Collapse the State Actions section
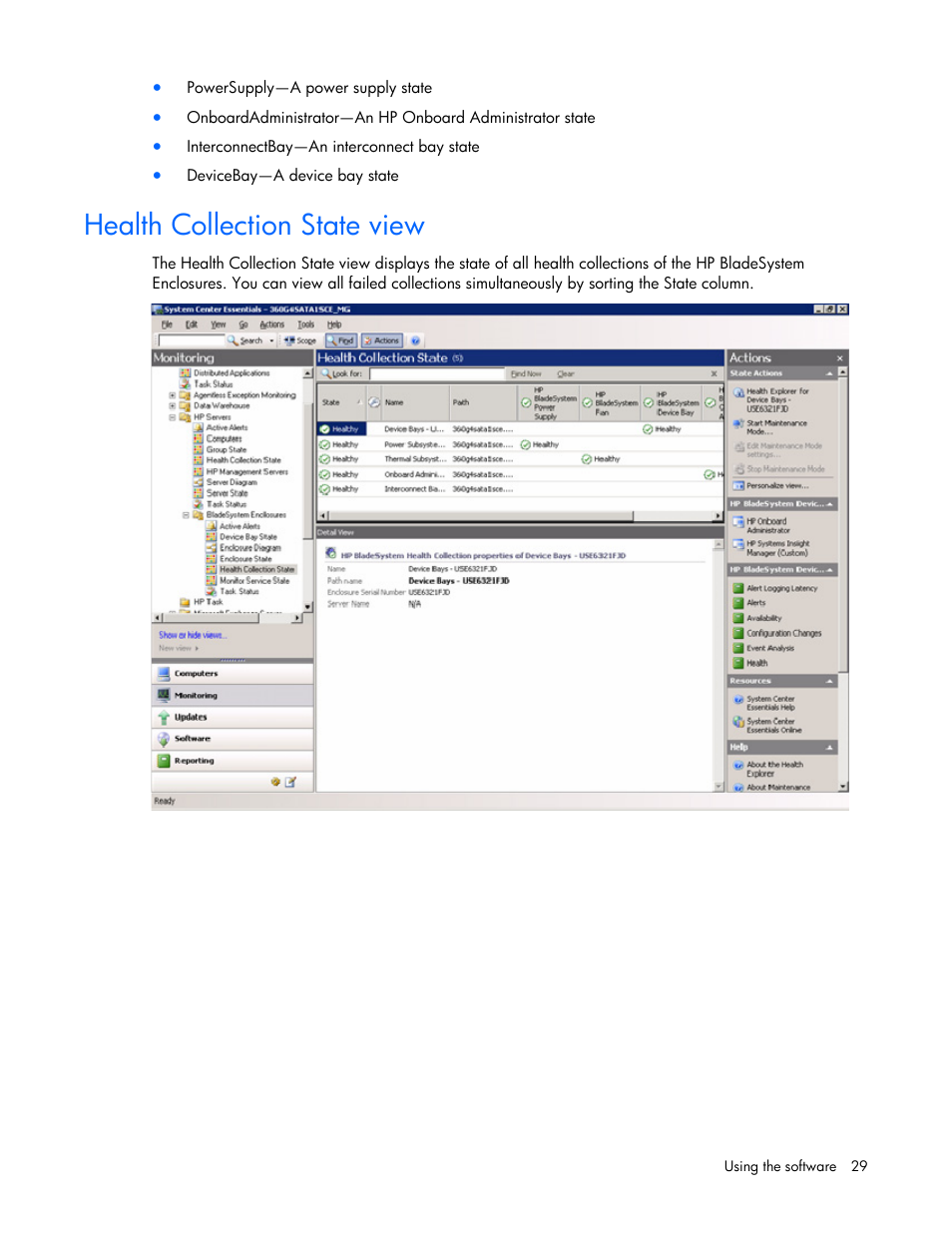Image resolution: width=952 pixels, height=1233 pixels. click(829, 373)
